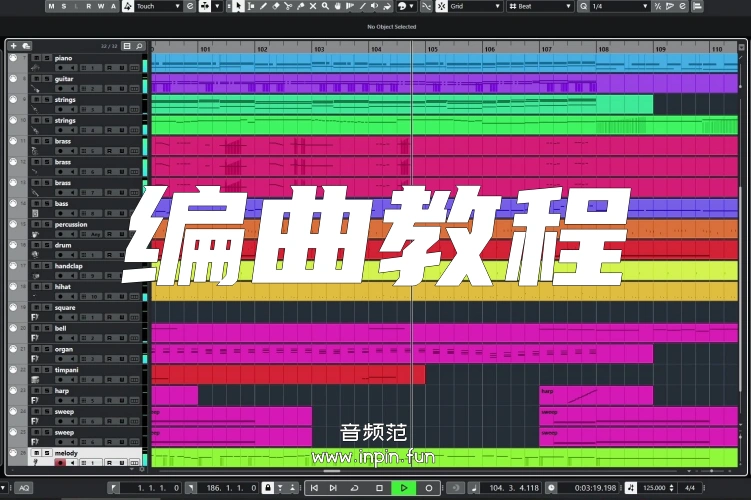
Task: Enable monitor on the bell track
Action: [72, 338]
